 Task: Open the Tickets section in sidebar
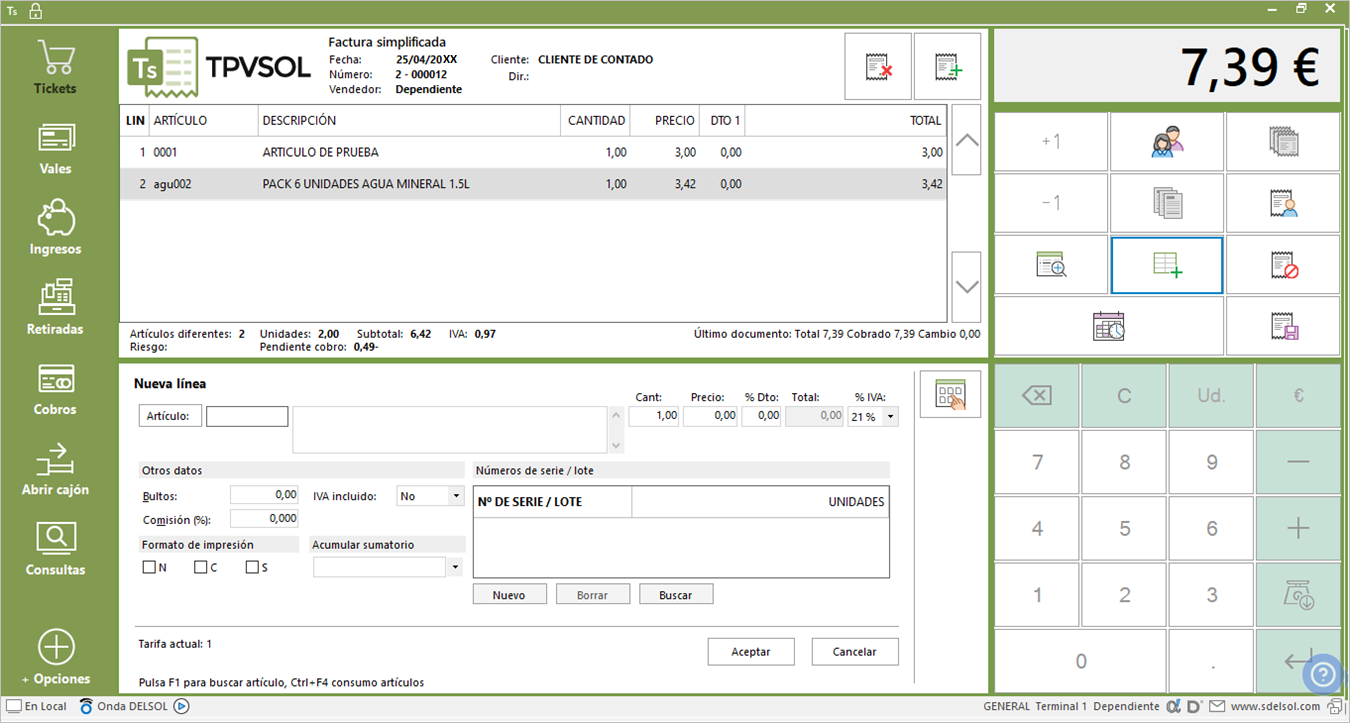tap(56, 67)
